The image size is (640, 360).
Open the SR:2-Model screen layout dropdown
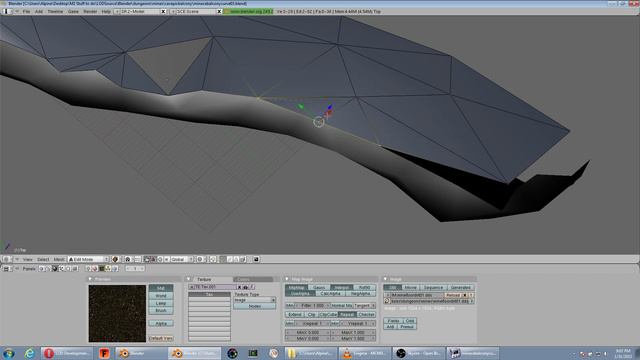[117, 11]
